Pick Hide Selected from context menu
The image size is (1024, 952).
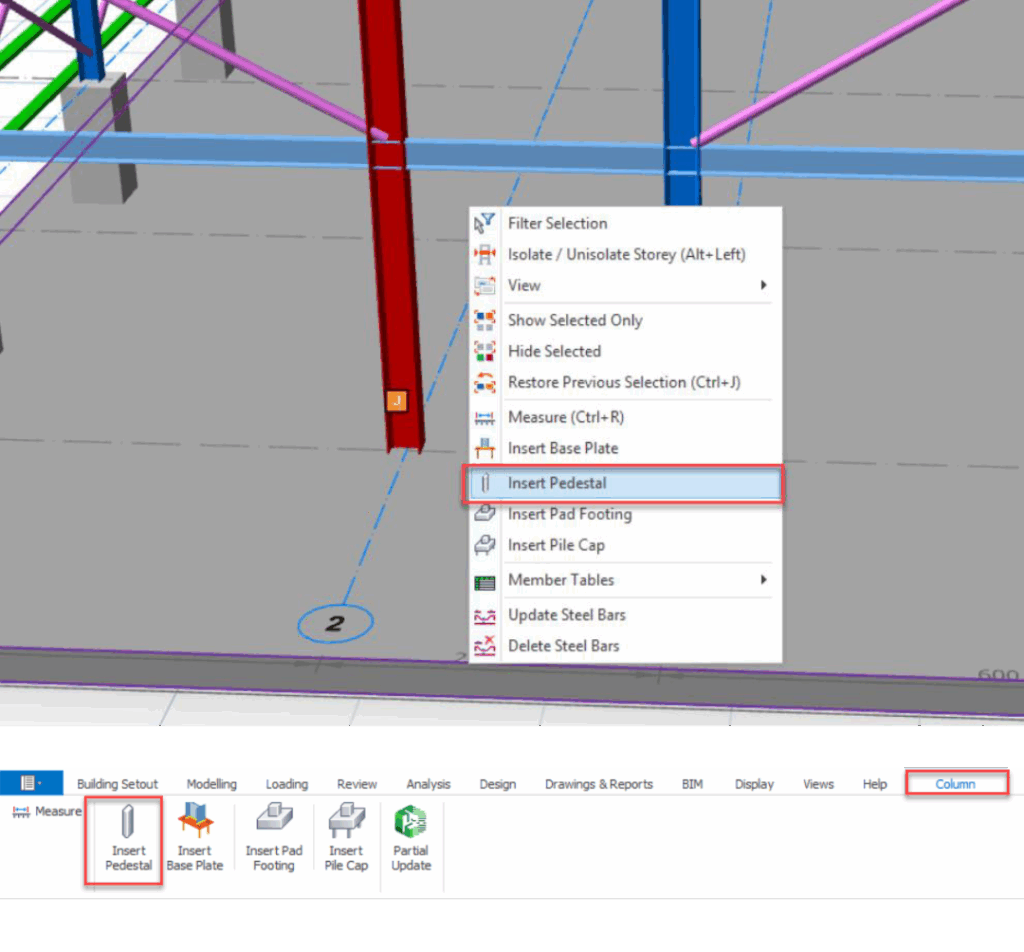(554, 351)
